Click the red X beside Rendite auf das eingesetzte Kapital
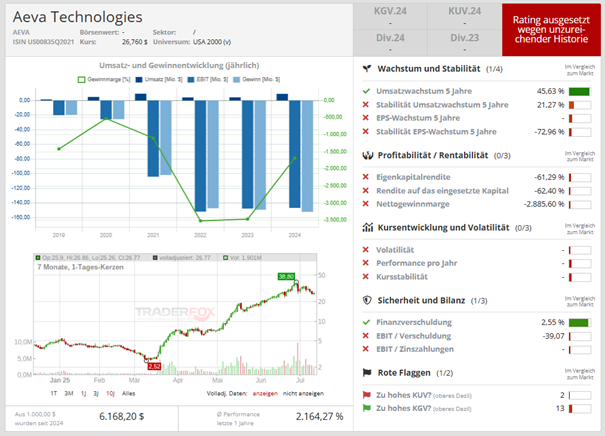 366,191
